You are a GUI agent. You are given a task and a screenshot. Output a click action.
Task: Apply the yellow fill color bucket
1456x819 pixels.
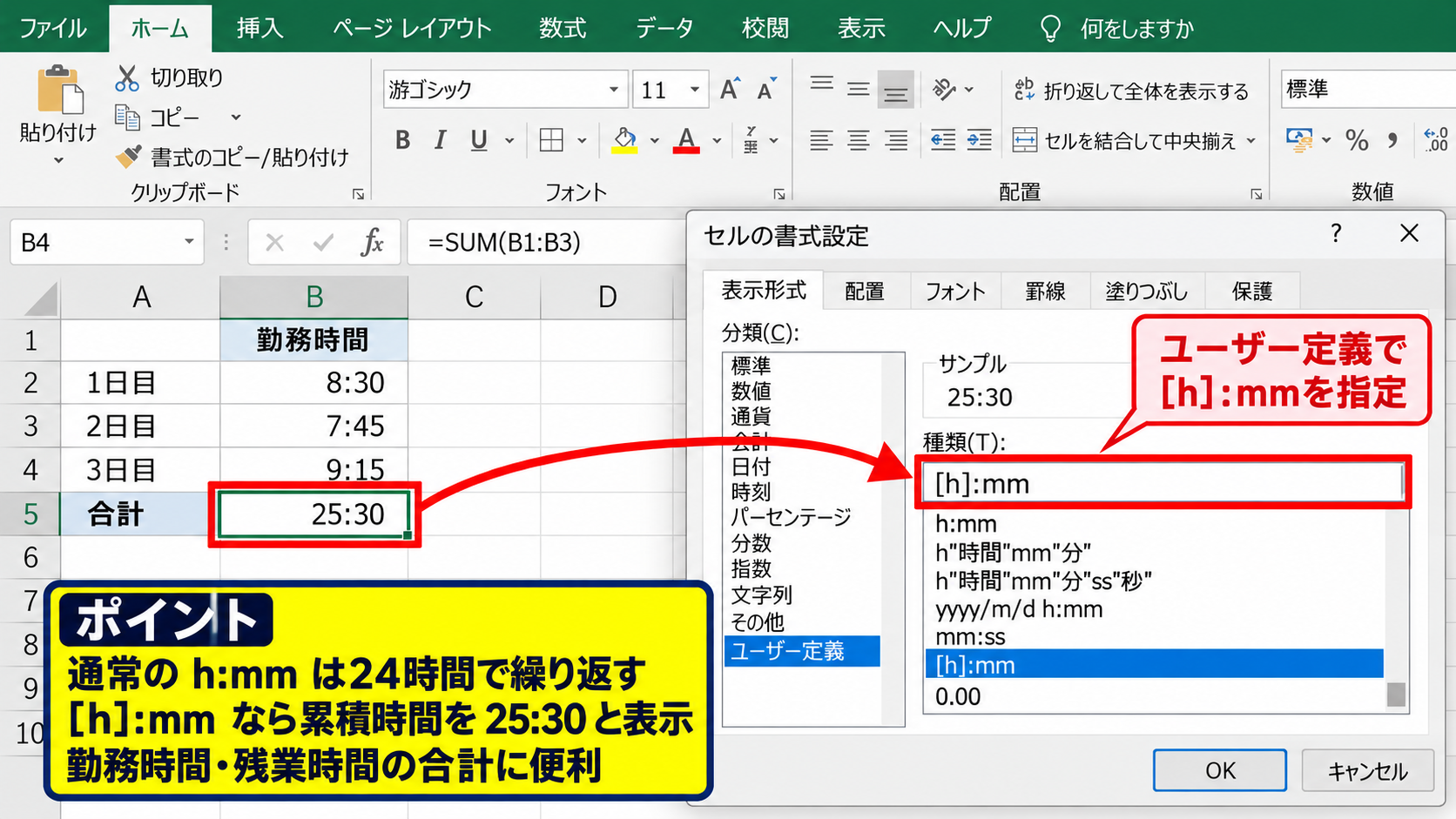(624, 140)
